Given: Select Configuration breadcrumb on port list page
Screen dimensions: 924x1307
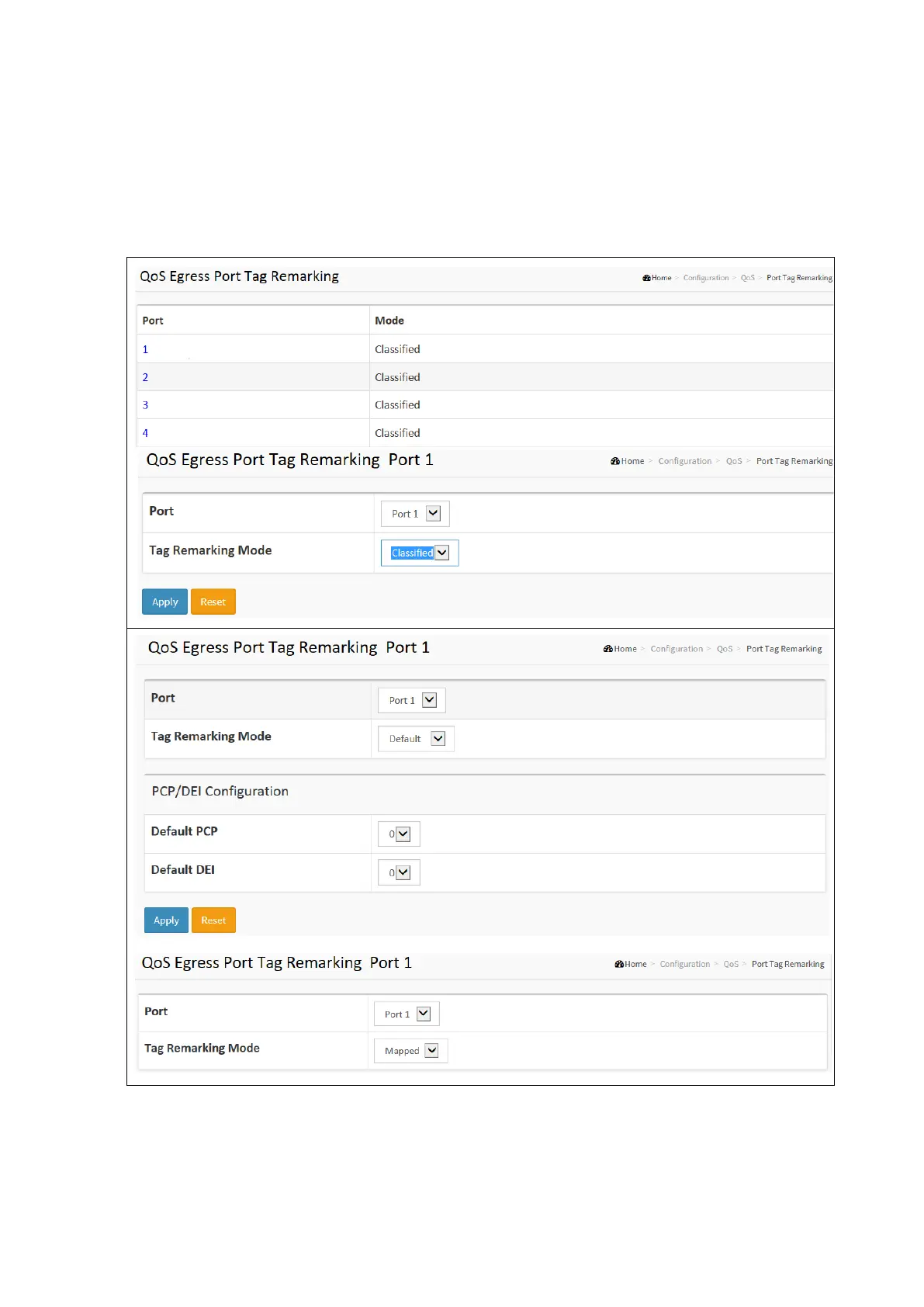Looking at the screenshot, I should pos(705,278).
